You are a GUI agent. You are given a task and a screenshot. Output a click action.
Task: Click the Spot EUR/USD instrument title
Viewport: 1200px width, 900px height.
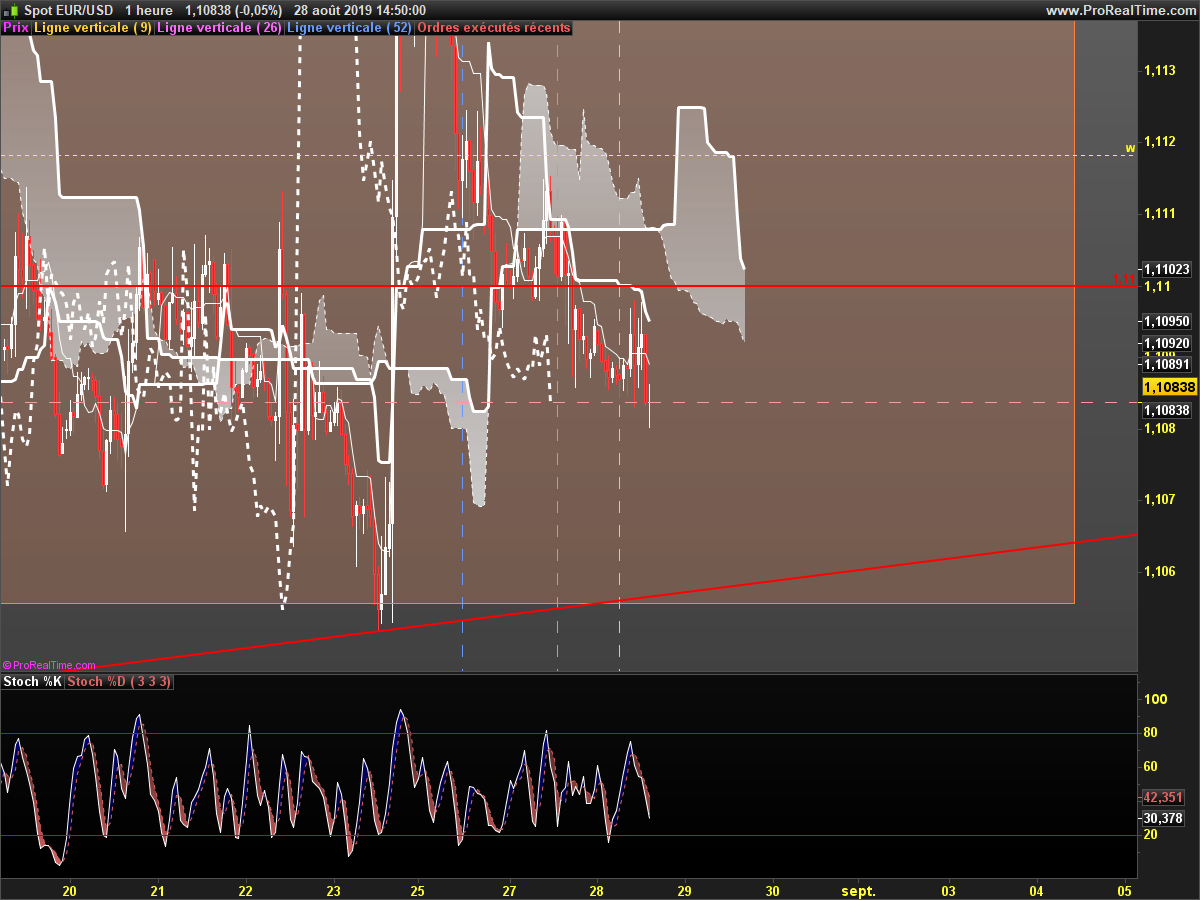click(x=70, y=10)
